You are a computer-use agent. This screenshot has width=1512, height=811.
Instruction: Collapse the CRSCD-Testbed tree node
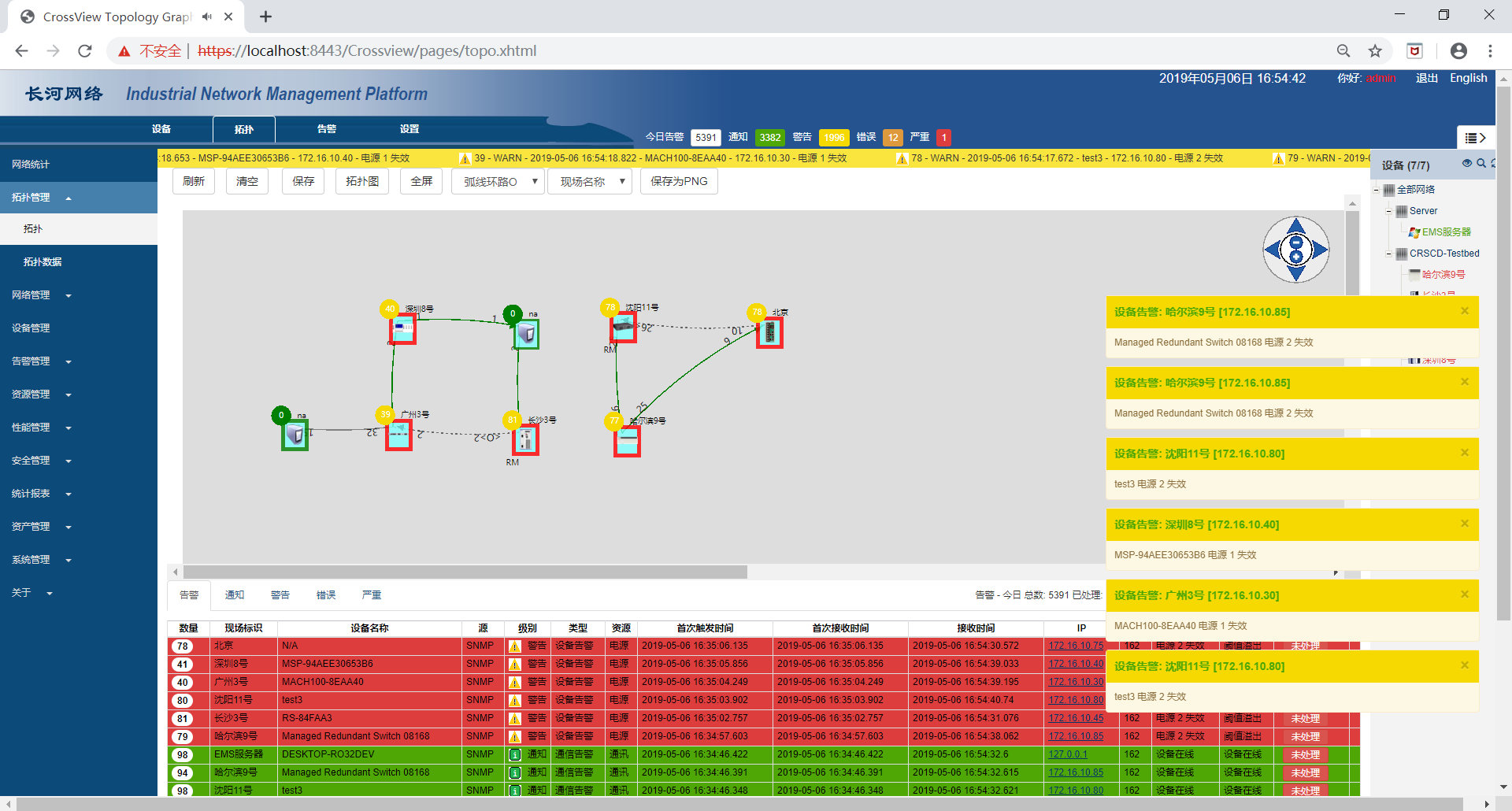click(x=1389, y=254)
